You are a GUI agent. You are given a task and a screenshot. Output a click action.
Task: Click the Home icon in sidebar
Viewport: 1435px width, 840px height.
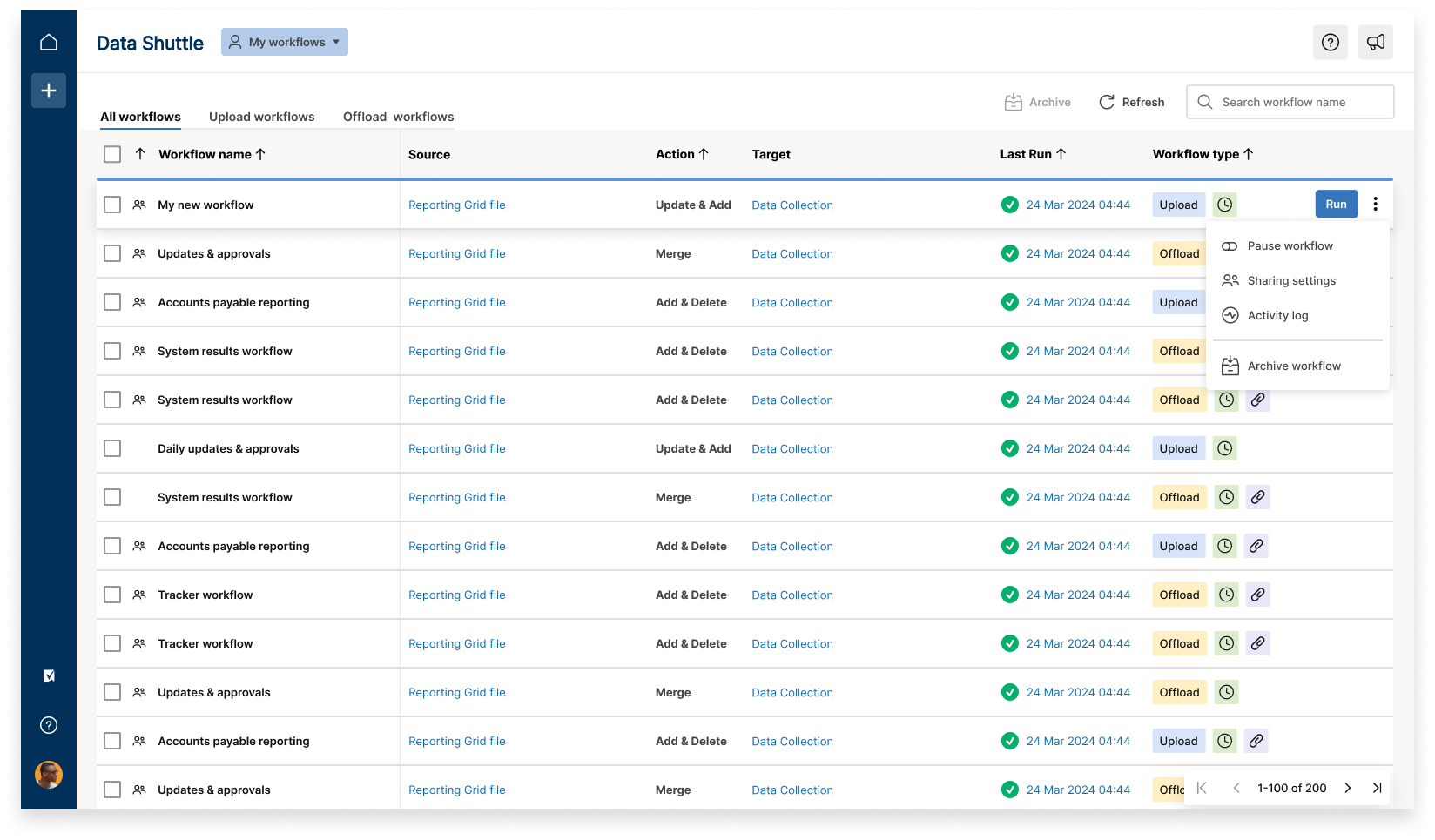click(49, 42)
